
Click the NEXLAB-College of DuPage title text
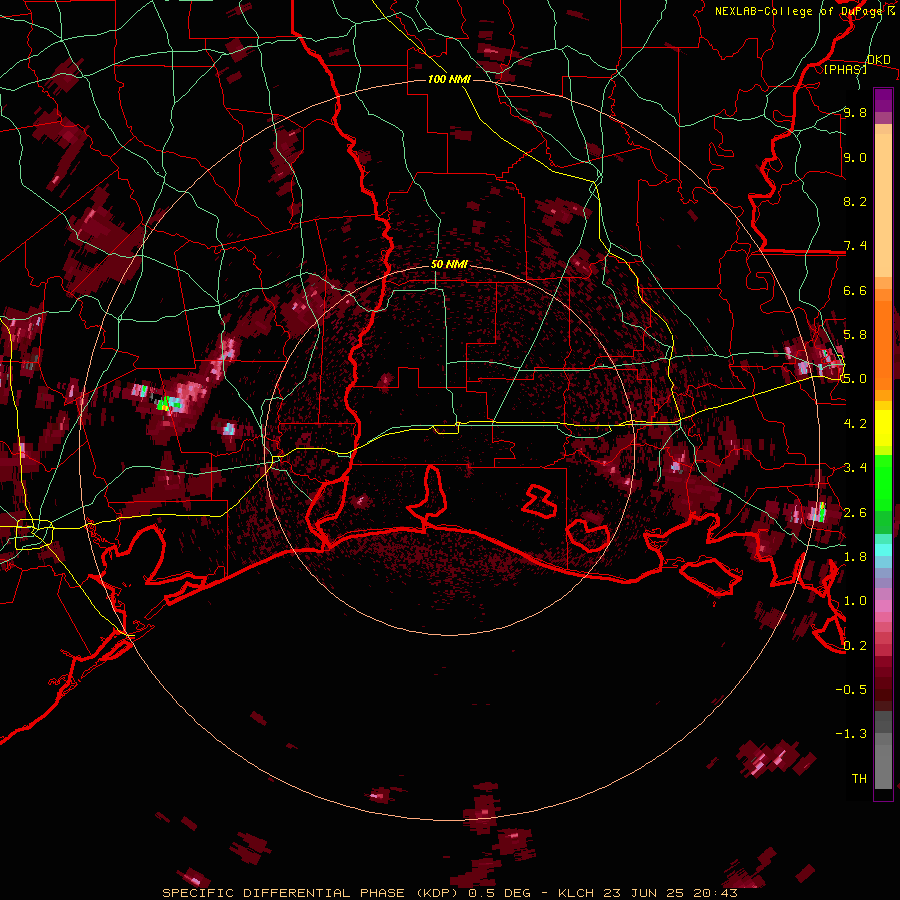coord(799,11)
